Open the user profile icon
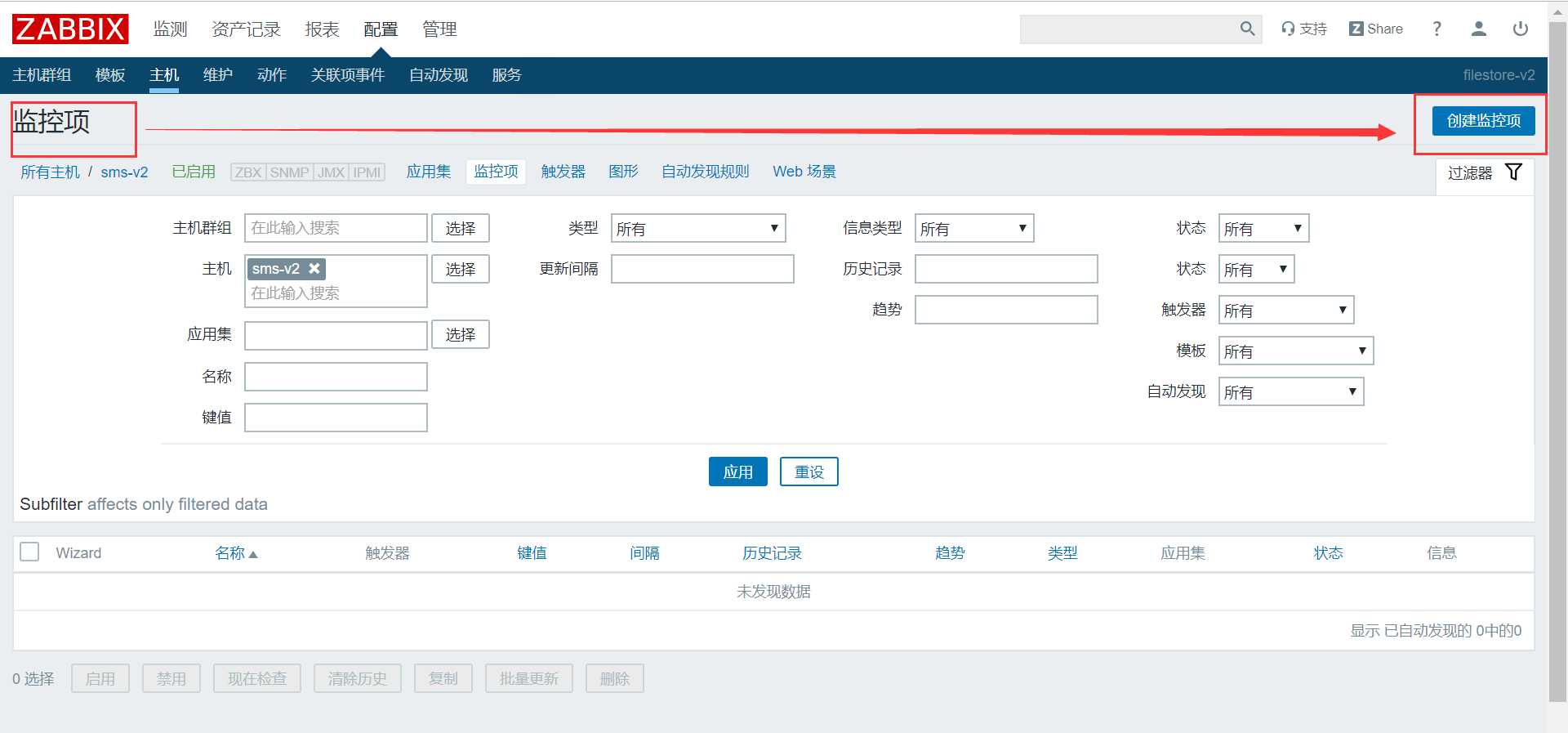Image resolution: width=1568 pixels, height=733 pixels. tap(1478, 29)
